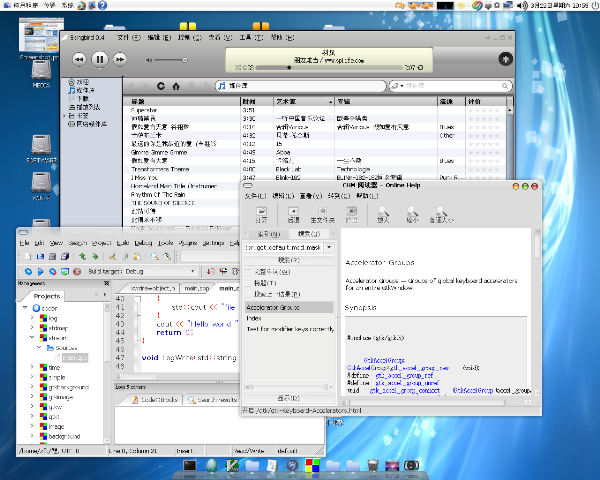This screenshot has width=600, height=480.
Task: Expand the background project in the tree
Action: point(32,436)
